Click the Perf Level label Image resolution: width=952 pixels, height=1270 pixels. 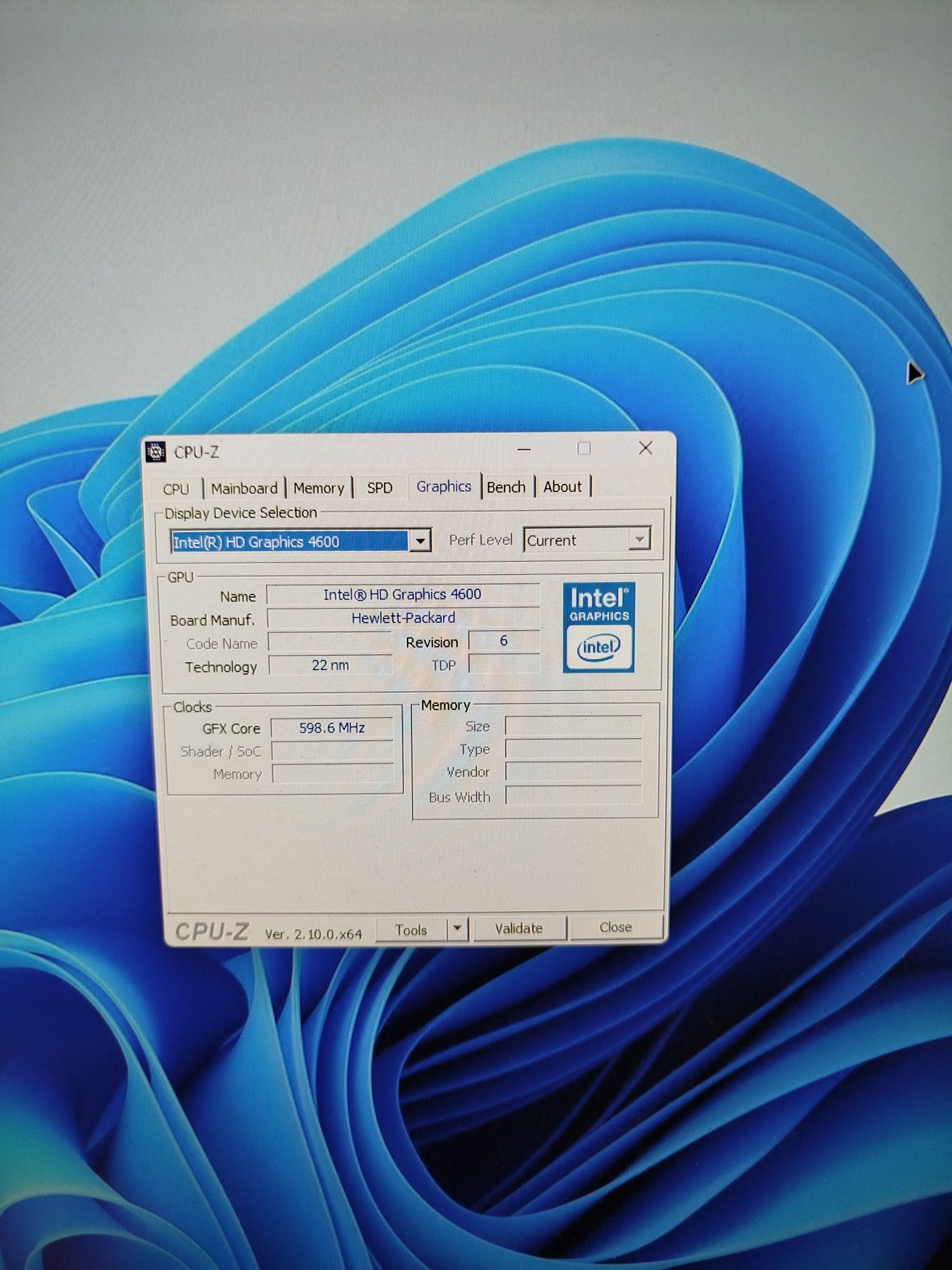coord(480,540)
